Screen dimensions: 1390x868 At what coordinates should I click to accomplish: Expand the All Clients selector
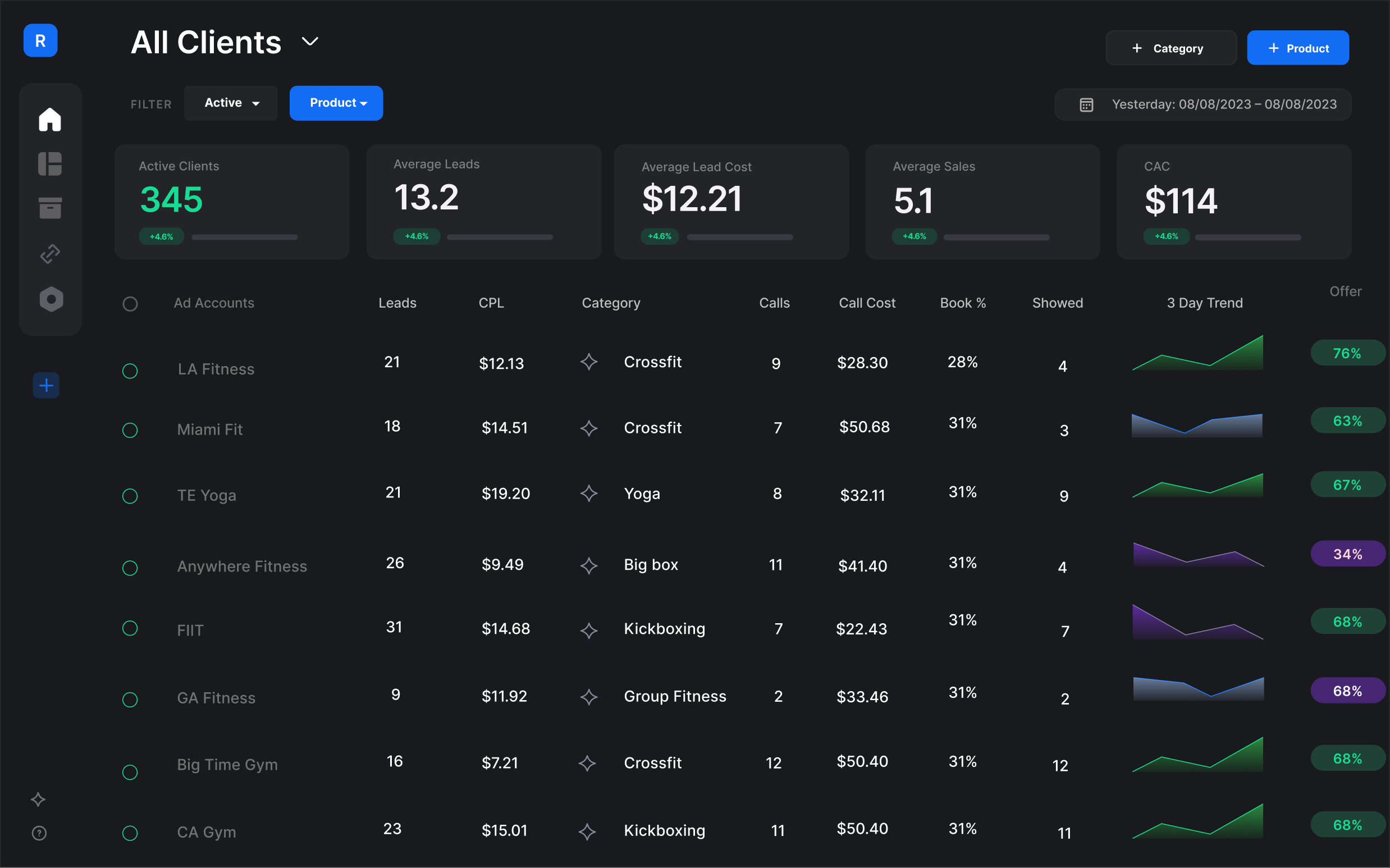(310, 41)
